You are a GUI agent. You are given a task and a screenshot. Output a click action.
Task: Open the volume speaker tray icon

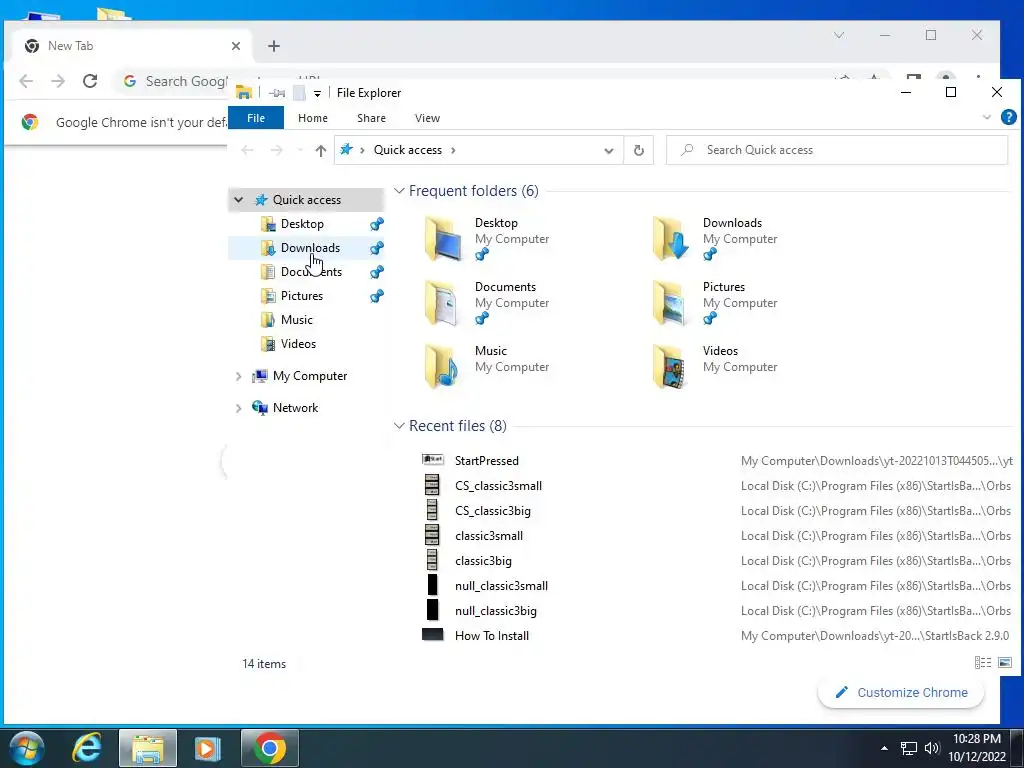click(931, 748)
